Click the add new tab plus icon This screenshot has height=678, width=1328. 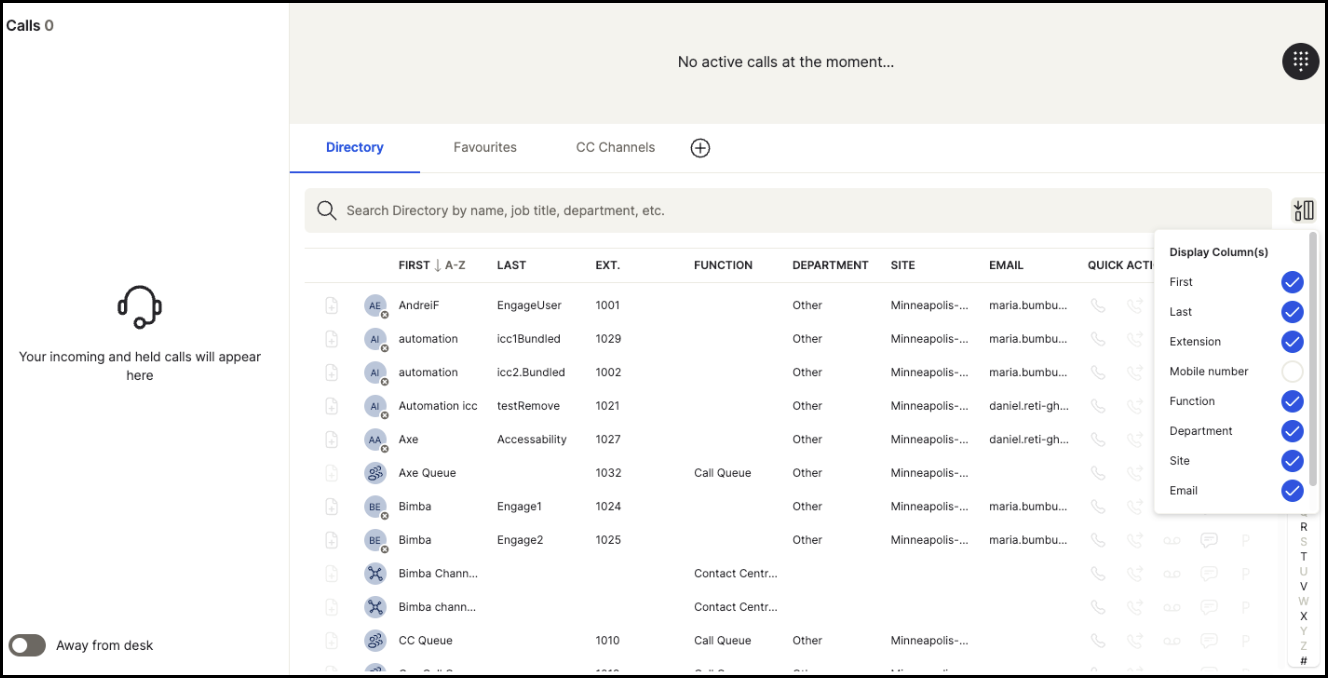tap(700, 148)
